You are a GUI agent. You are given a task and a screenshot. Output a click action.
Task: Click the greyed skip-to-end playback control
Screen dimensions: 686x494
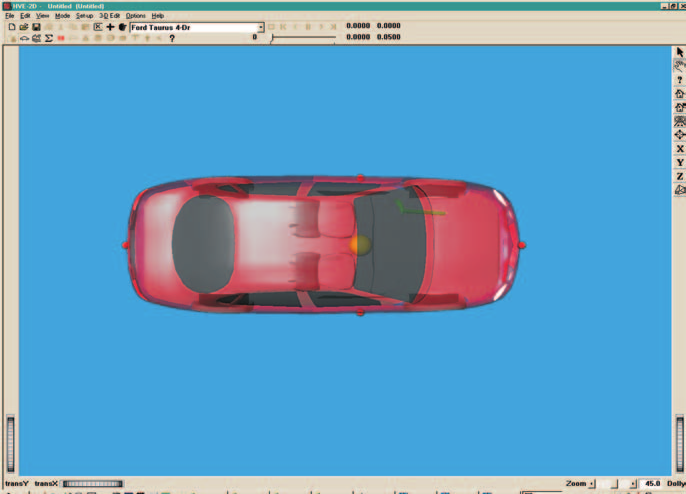[x=333, y=27]
